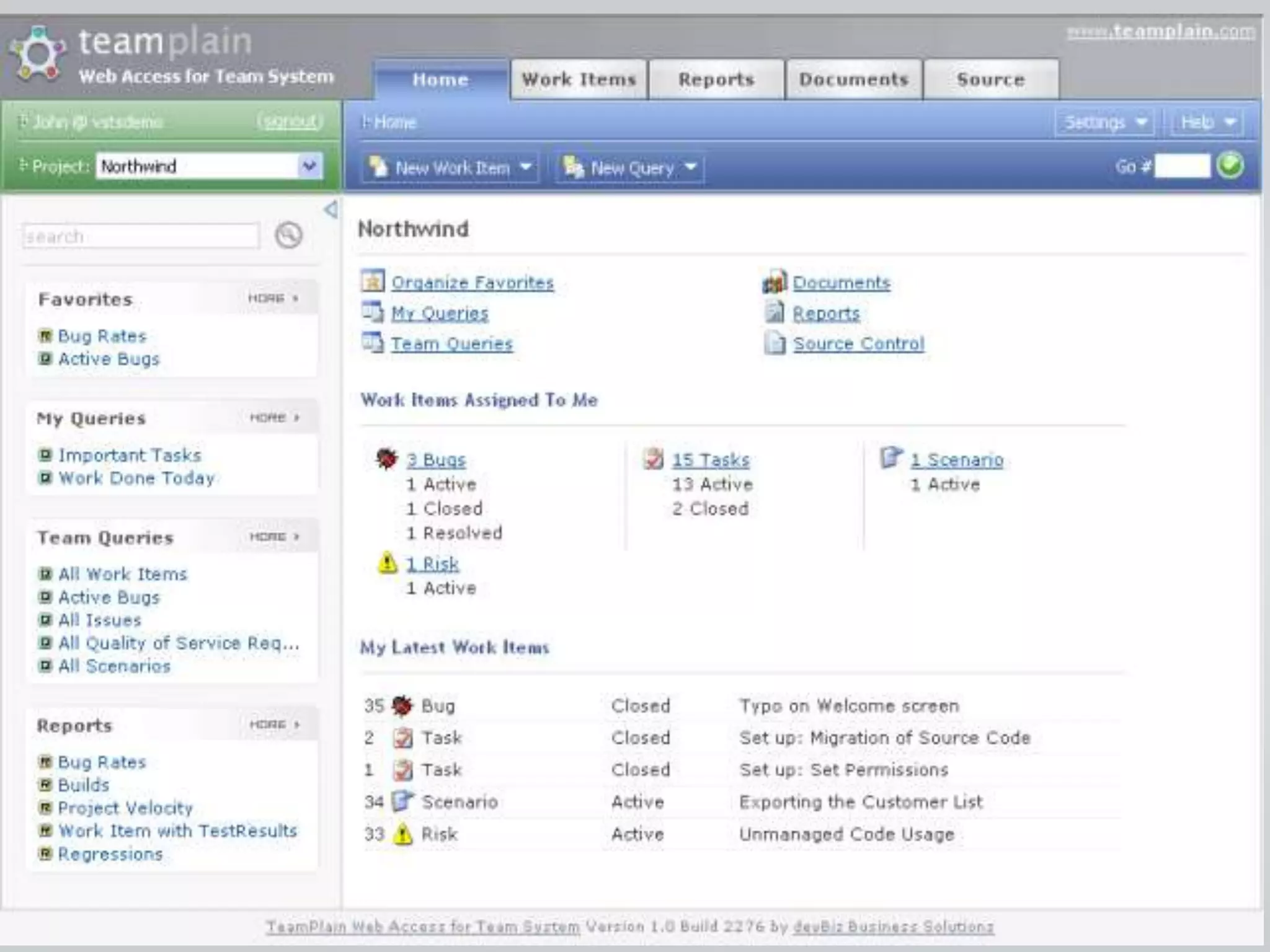
Task: Click the signout link
Action: [x=290, y=121]
